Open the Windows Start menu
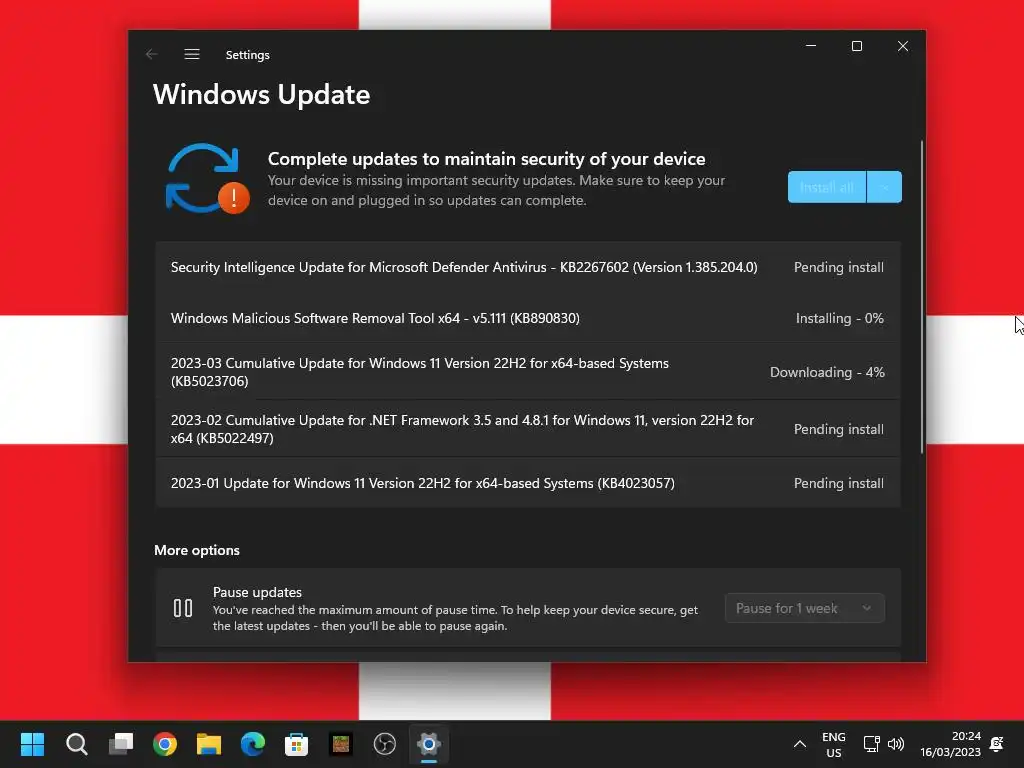The height and width of the screenshot is (768, 1024). [33, 744]
